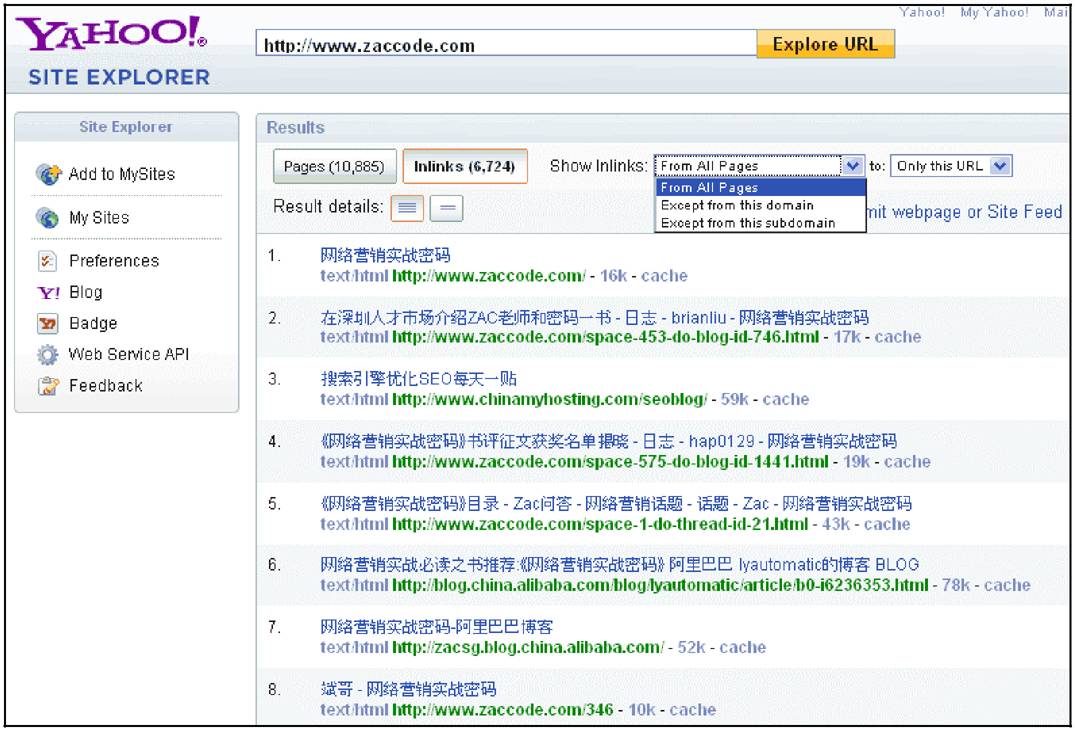
Task: Open the Only this URL dropdown
Action: (x=950, y=166)
